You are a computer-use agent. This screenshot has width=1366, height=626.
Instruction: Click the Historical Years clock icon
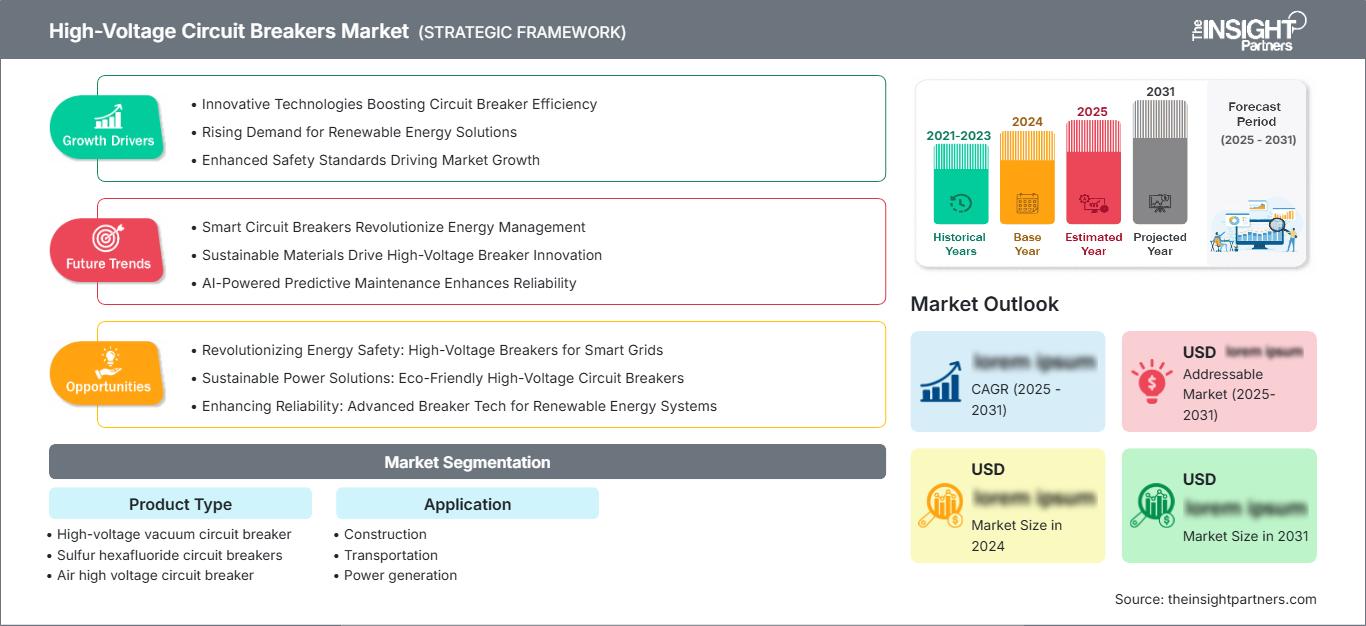click(x=960, y=203)
